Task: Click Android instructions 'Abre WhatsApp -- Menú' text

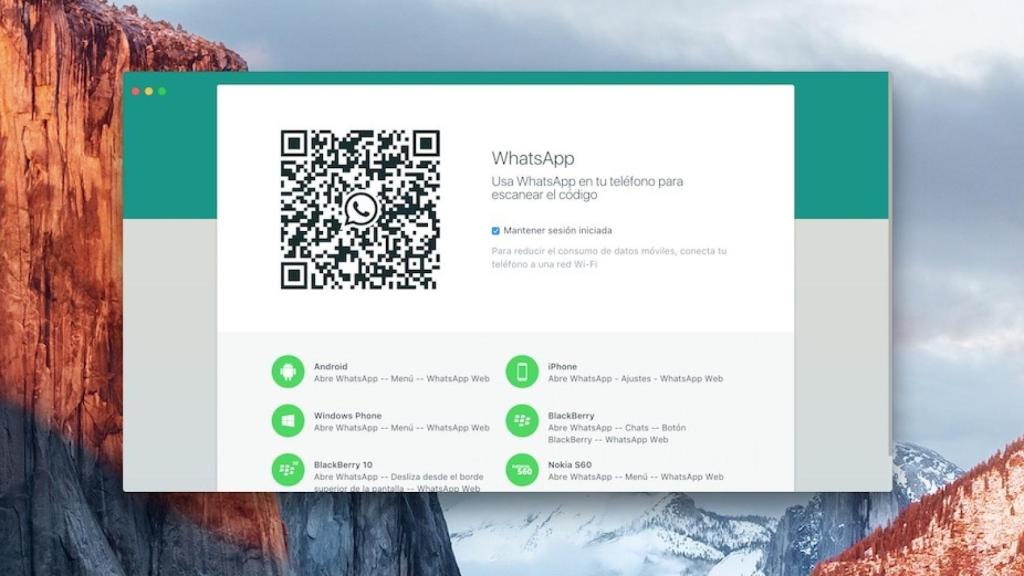Action: [402, 379]
